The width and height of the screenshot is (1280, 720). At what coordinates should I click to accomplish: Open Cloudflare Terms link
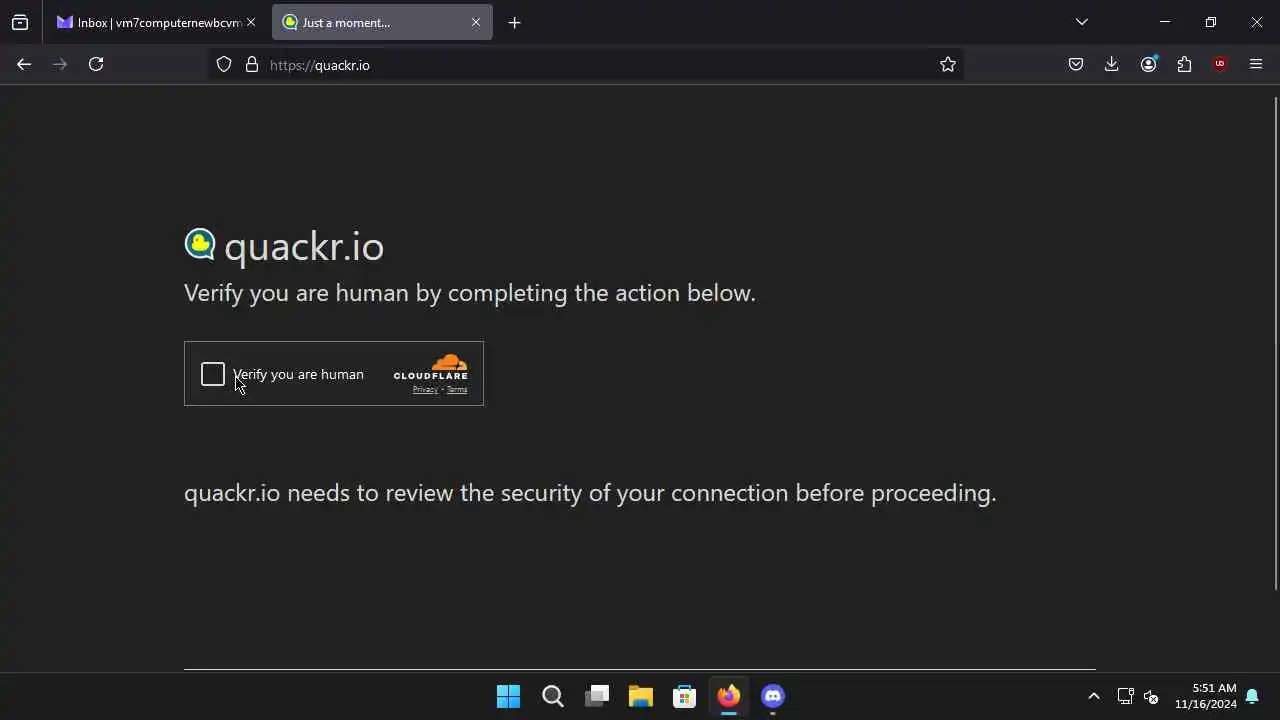457,390
